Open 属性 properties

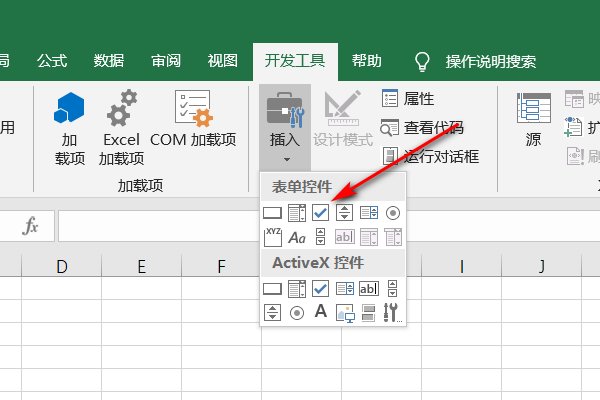(408, 99)
